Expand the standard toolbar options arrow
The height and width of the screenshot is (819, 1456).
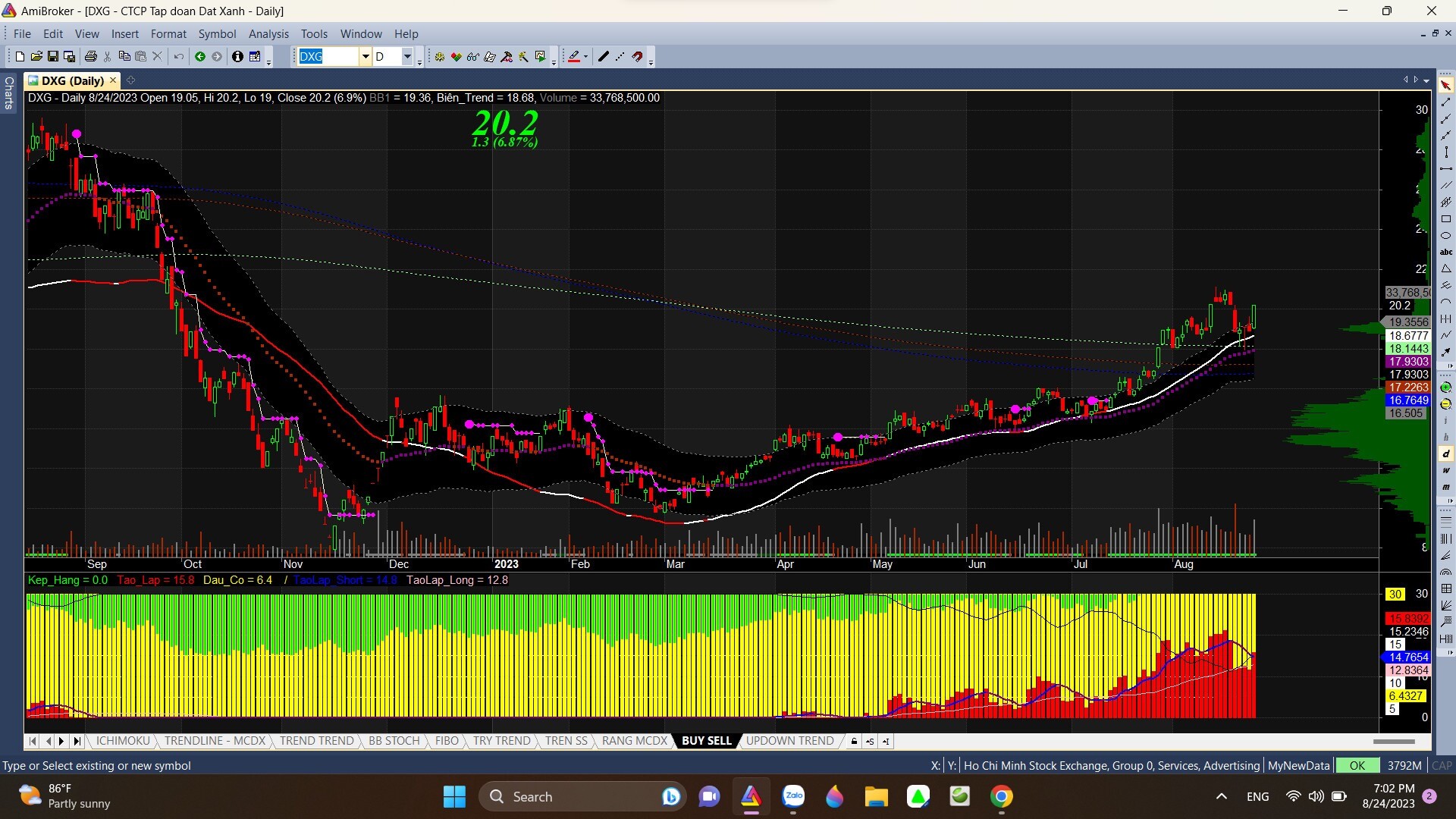pyautogui.click(x=269, y=61)
